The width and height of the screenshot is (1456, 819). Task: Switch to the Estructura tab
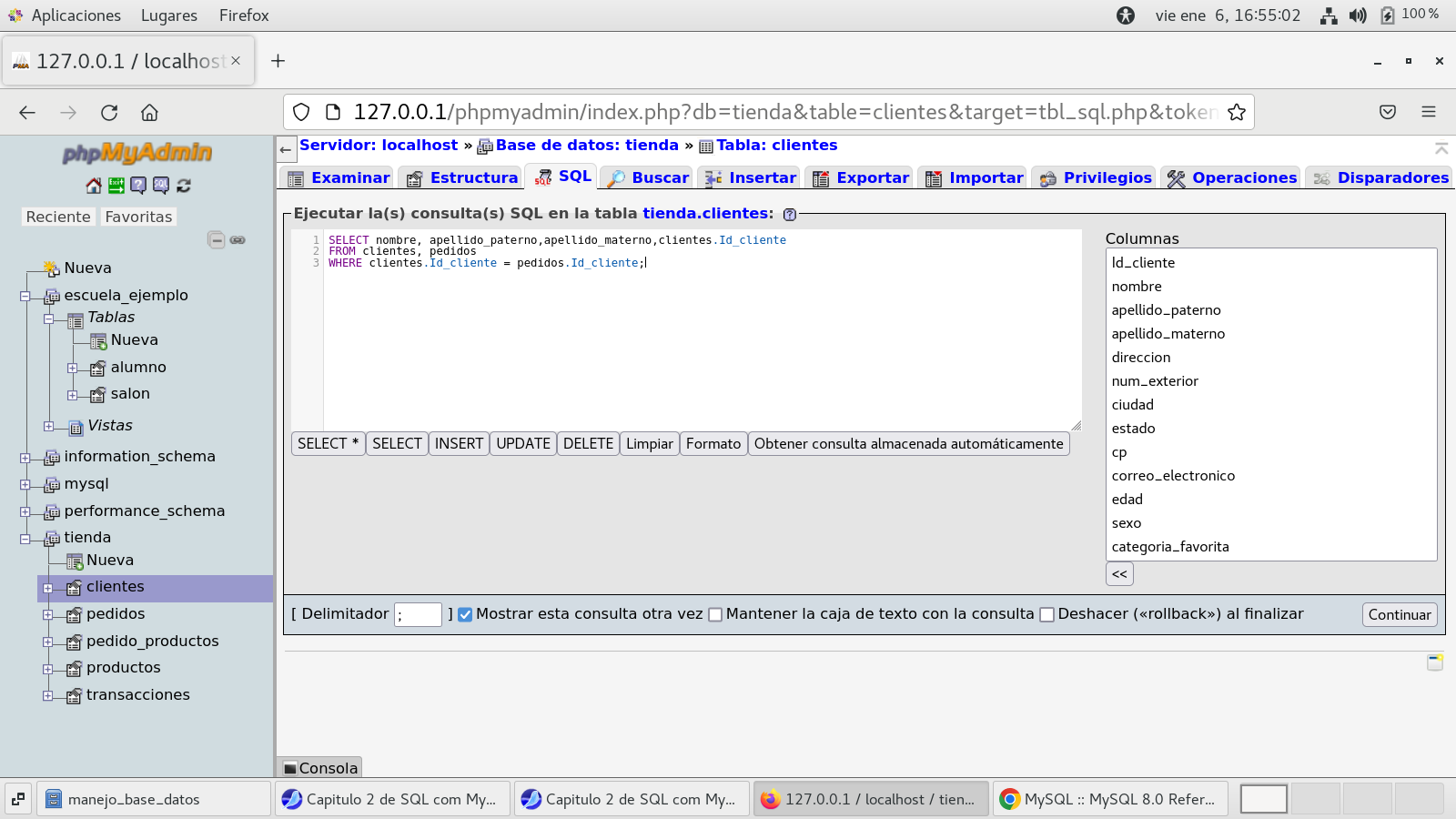click(462, 177)
